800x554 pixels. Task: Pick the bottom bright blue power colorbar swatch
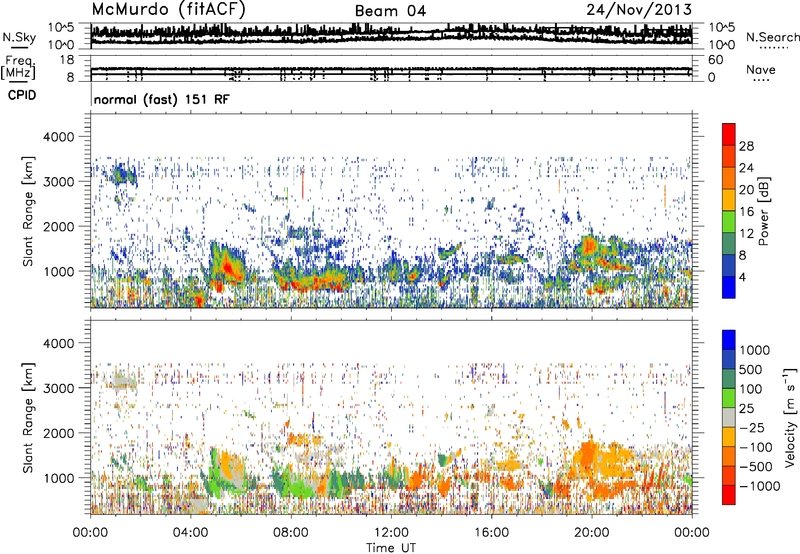tap(729, 287)
